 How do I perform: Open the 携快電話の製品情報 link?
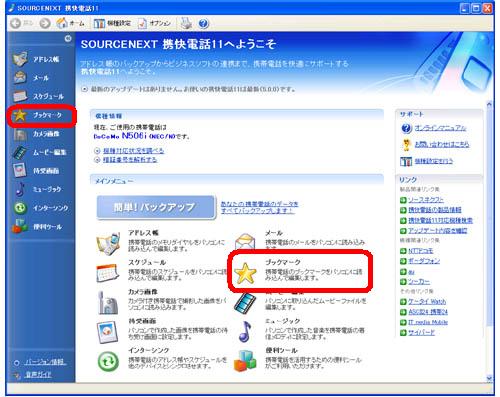[435, 210]
